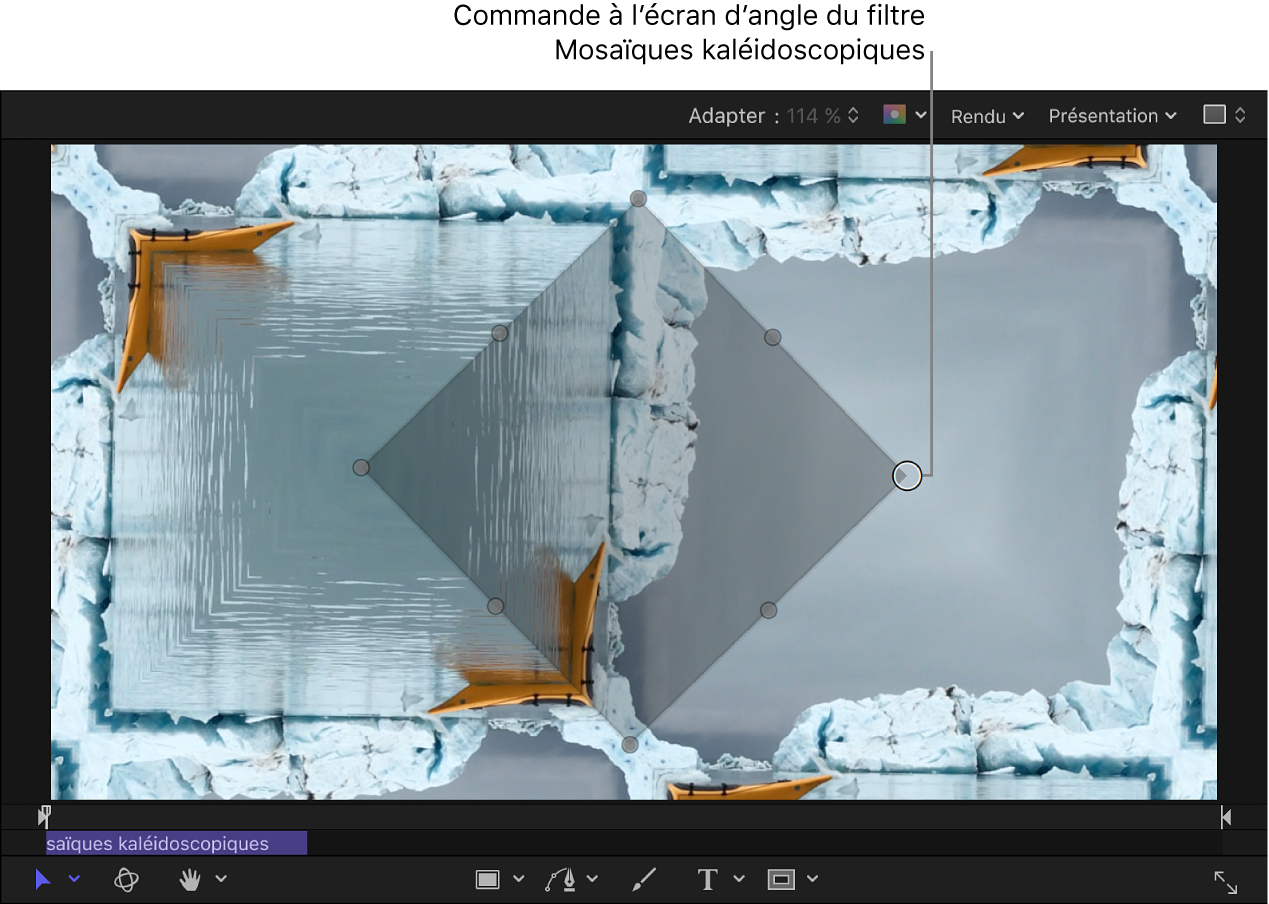This screenshot has height=904, width=1269.
Task: Choose the 3D Transform tool
Action: [126, 880]
